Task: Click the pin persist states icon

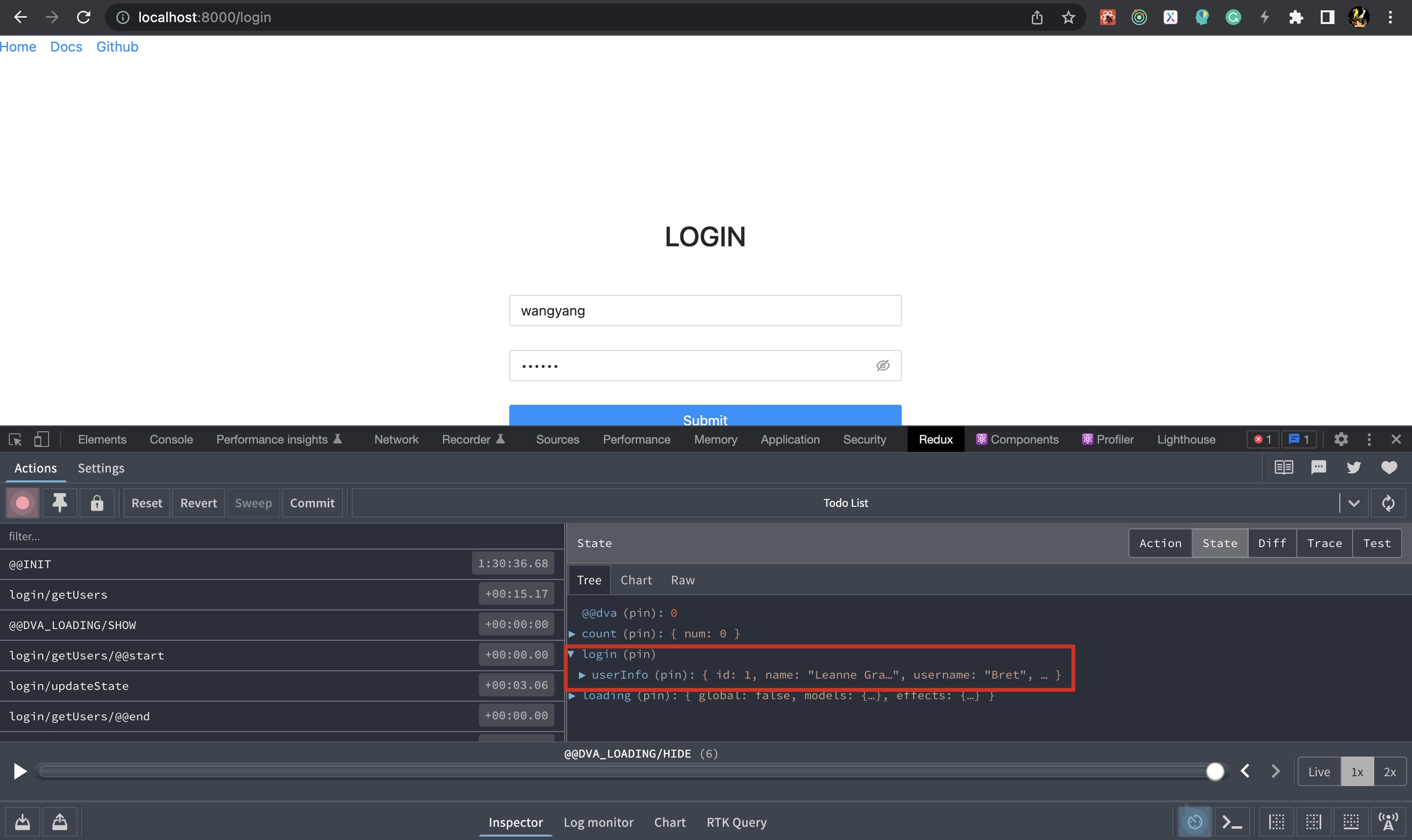Action: (59, 502)
